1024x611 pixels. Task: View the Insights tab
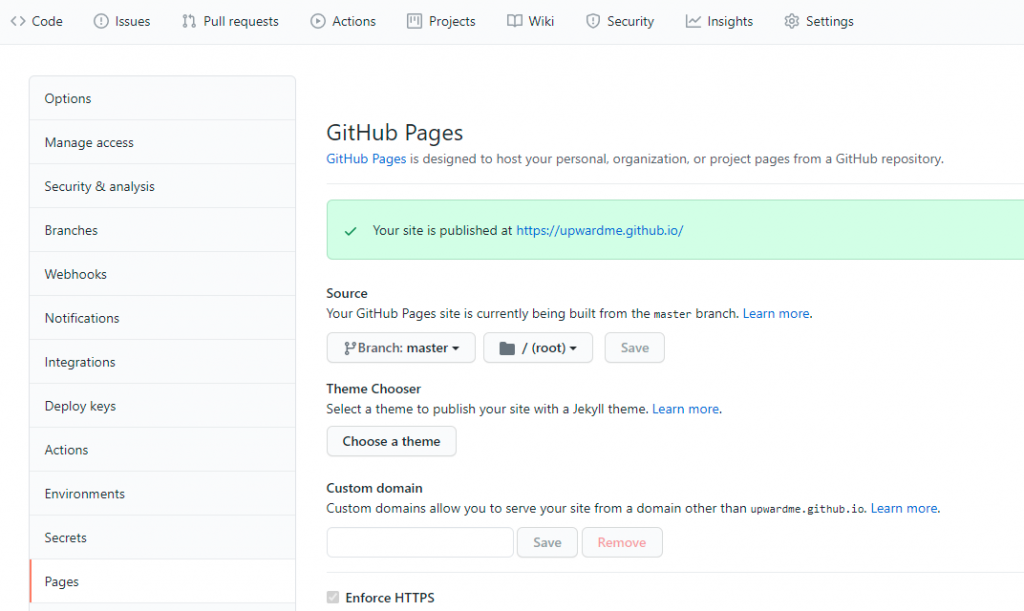point(719,22)
